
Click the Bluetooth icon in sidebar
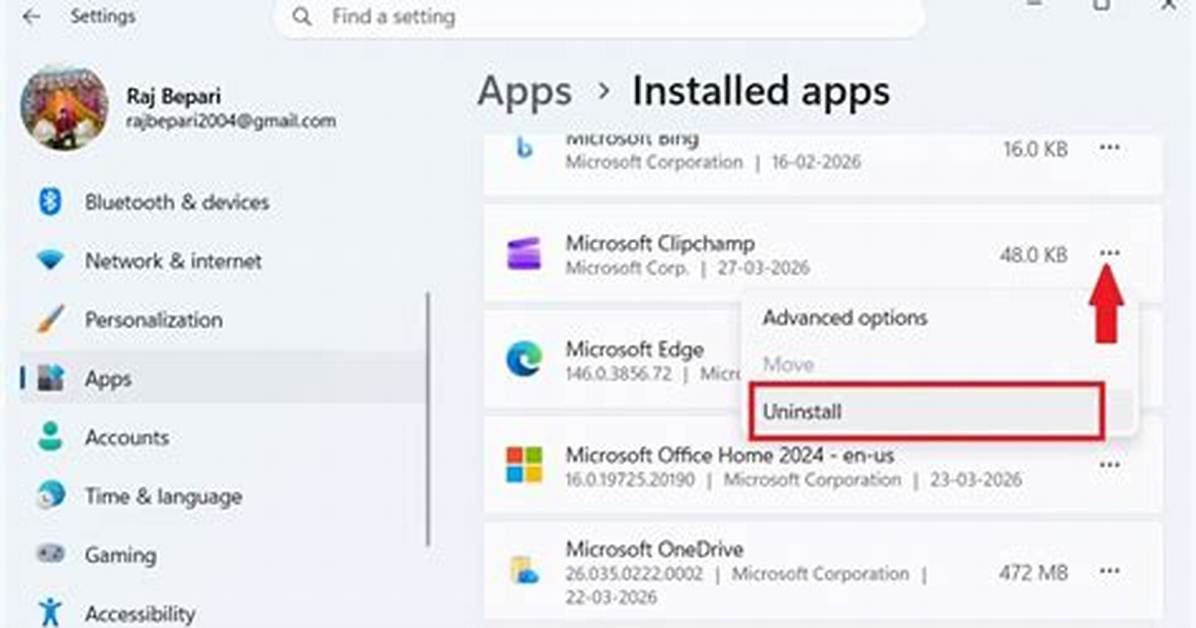click(50, 201)
